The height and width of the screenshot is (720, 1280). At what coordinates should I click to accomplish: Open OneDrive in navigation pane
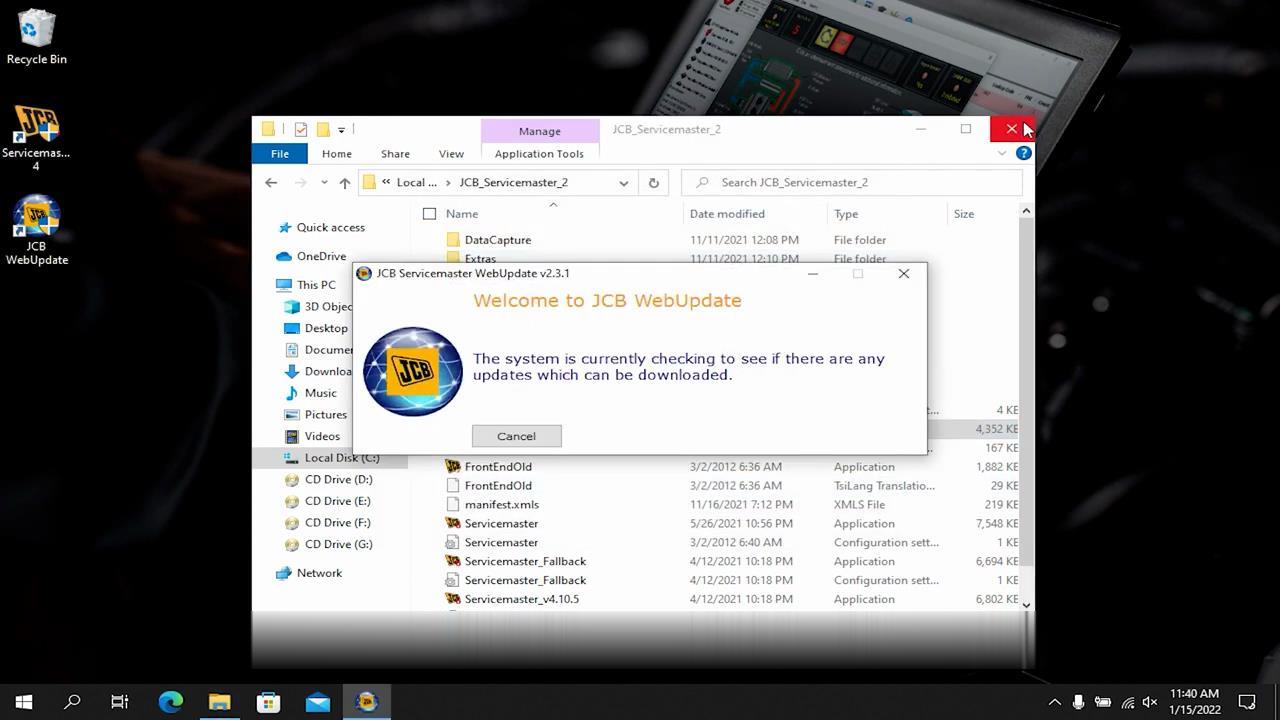point(321,257)
